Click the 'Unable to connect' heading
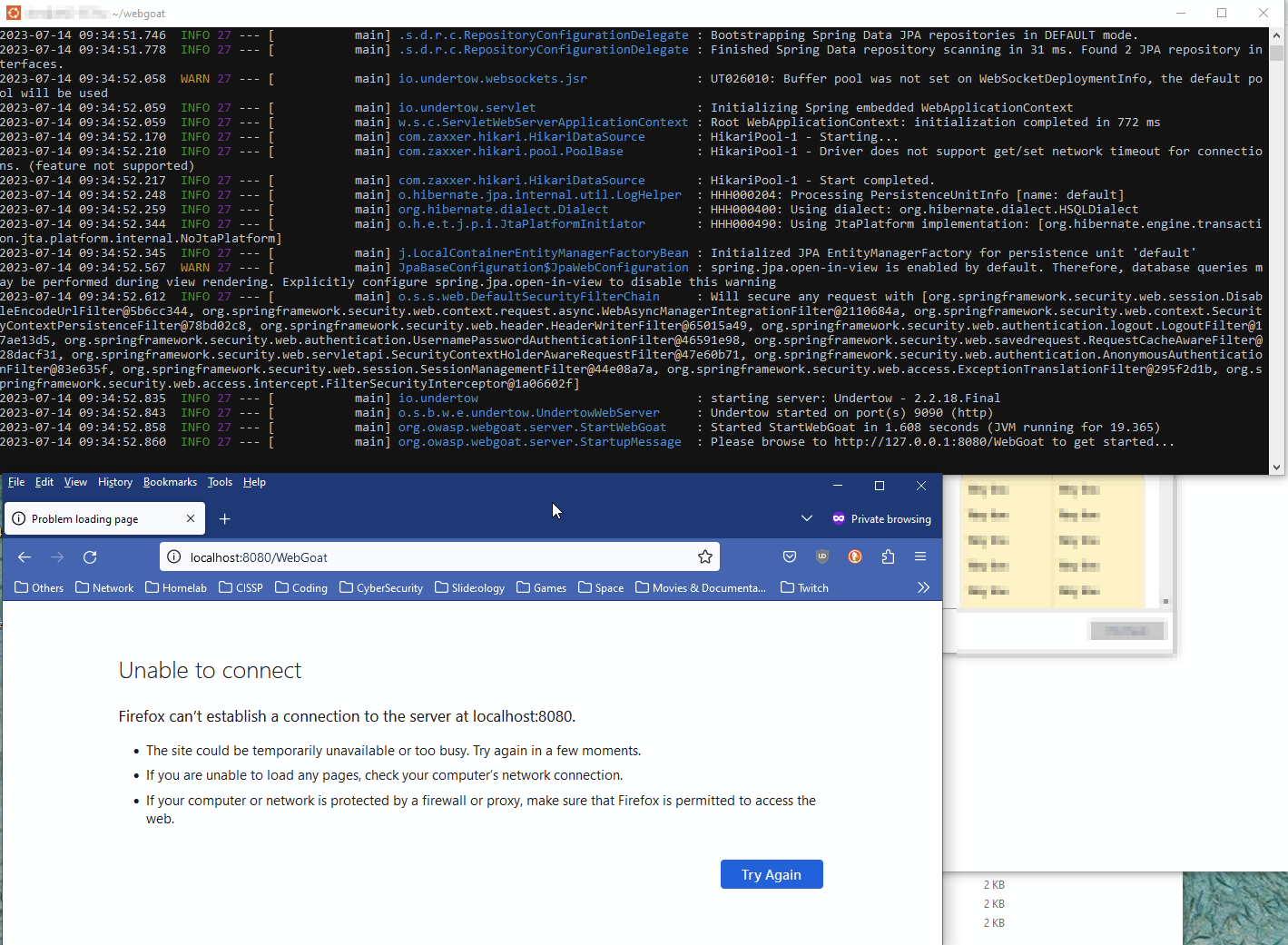 [210, 670]
